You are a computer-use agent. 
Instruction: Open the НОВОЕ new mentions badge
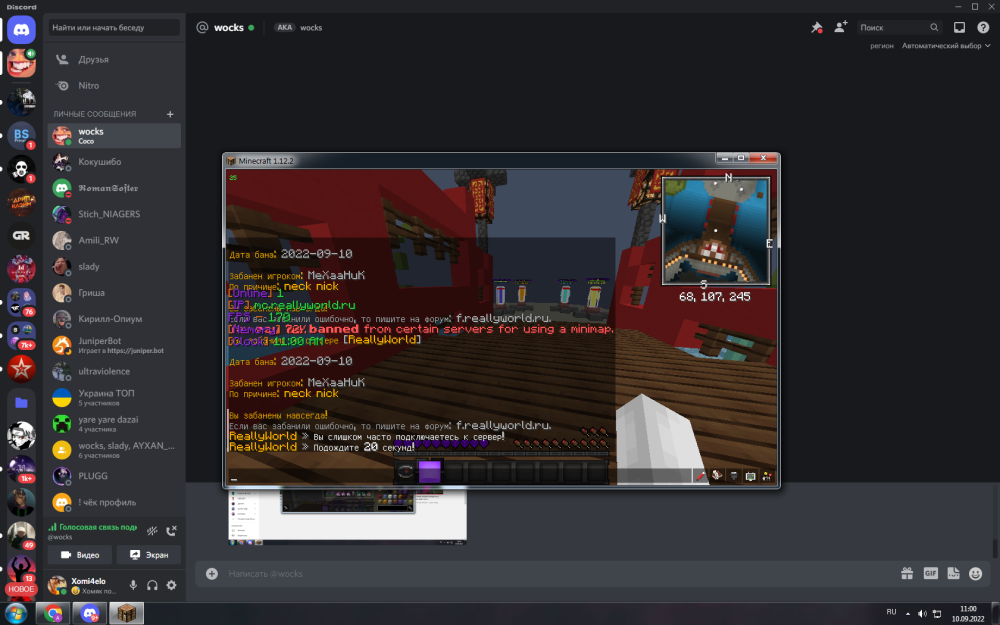coord(21,589)
